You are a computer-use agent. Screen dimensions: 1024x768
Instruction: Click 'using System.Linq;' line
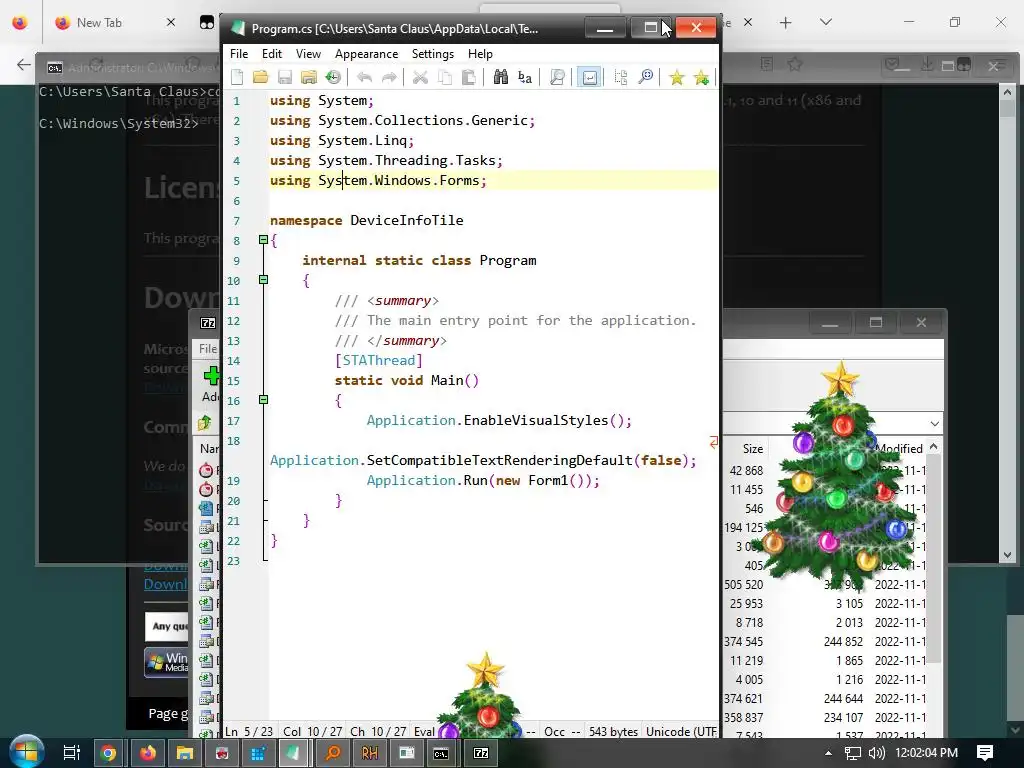(x=342, y=140)
